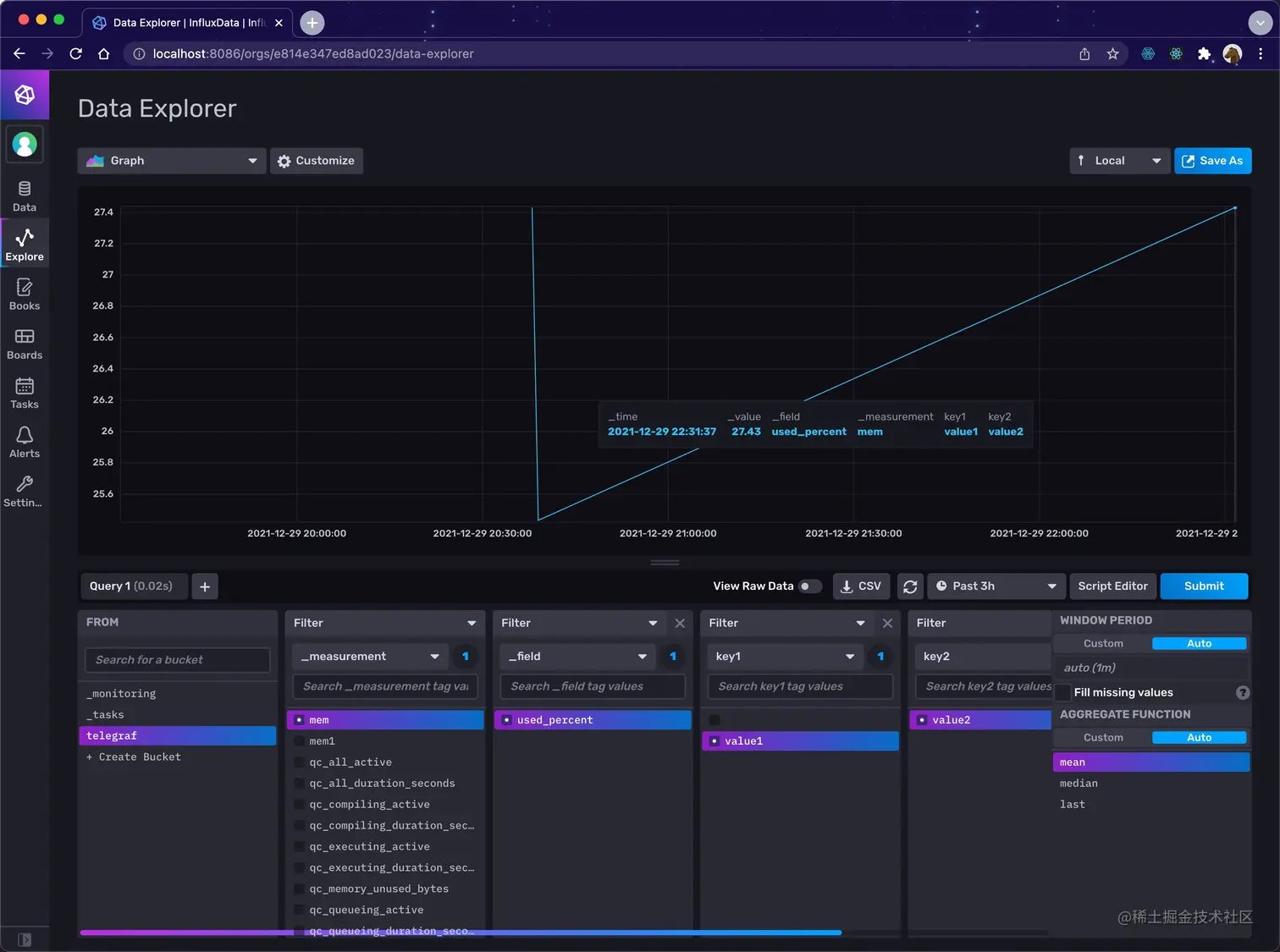
Task: Click the InfluxDB logo icon
Action: tap(25, 95)
